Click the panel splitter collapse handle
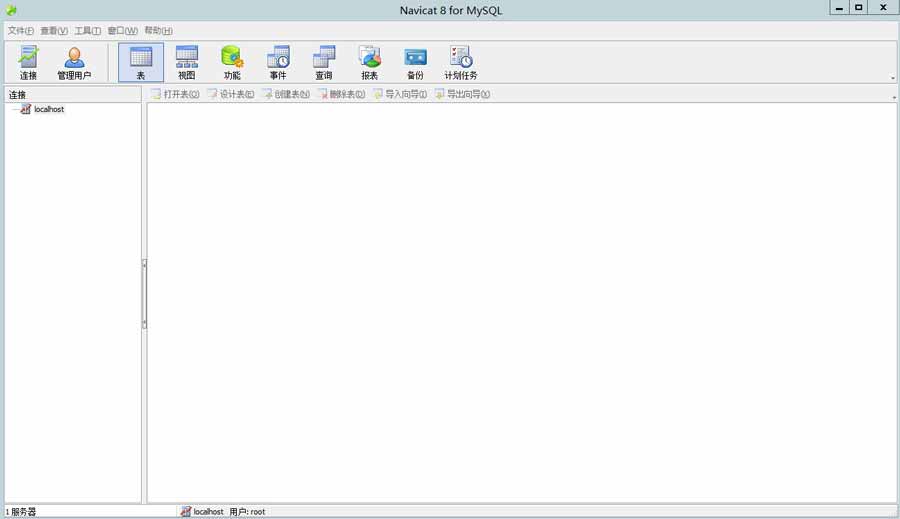900x519 pixels. [144, 294]
